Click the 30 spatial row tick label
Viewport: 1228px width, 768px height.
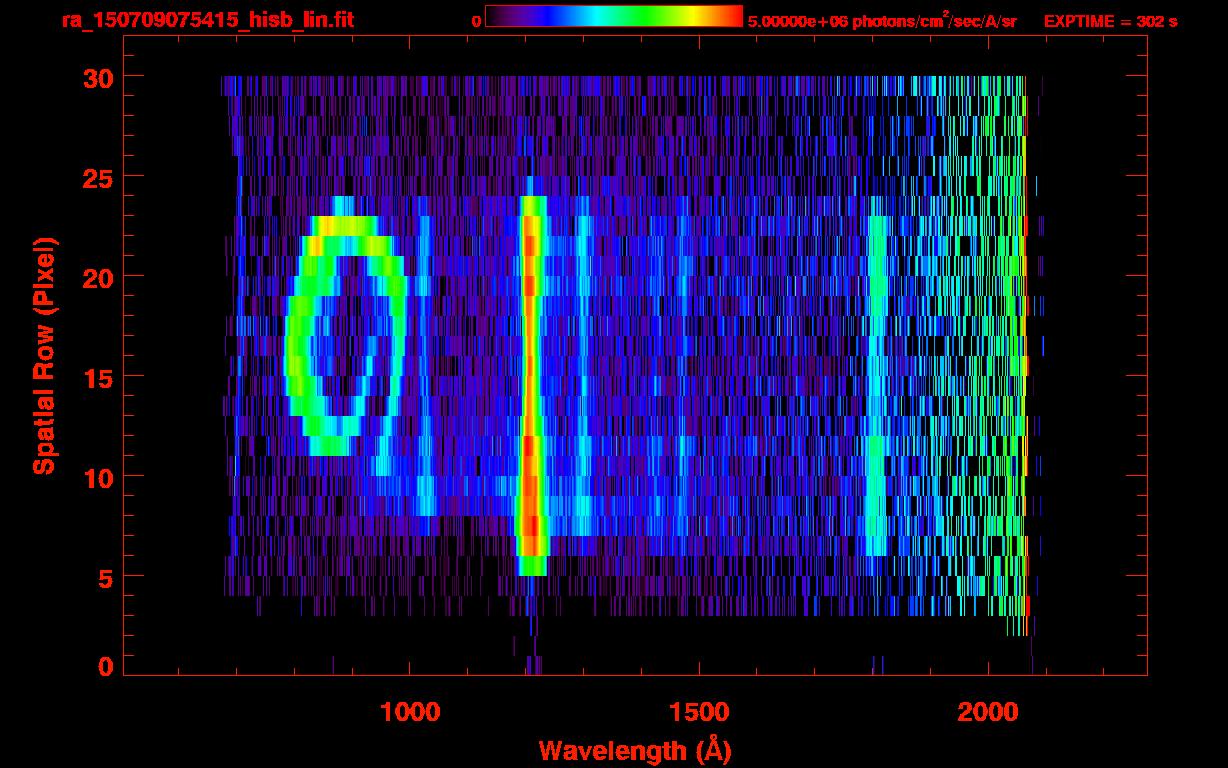[x=98, y=77]
